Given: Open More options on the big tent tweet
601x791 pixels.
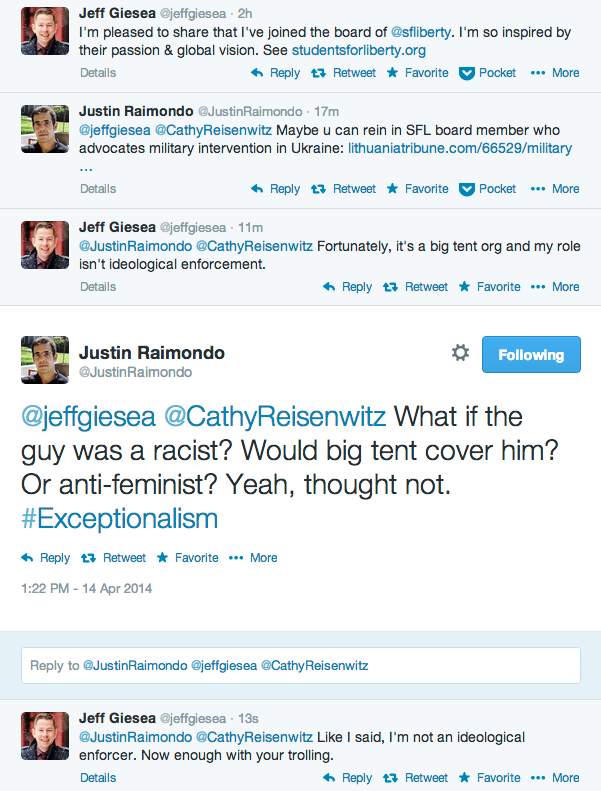Looking at the screenshot, I should (555, 287).
